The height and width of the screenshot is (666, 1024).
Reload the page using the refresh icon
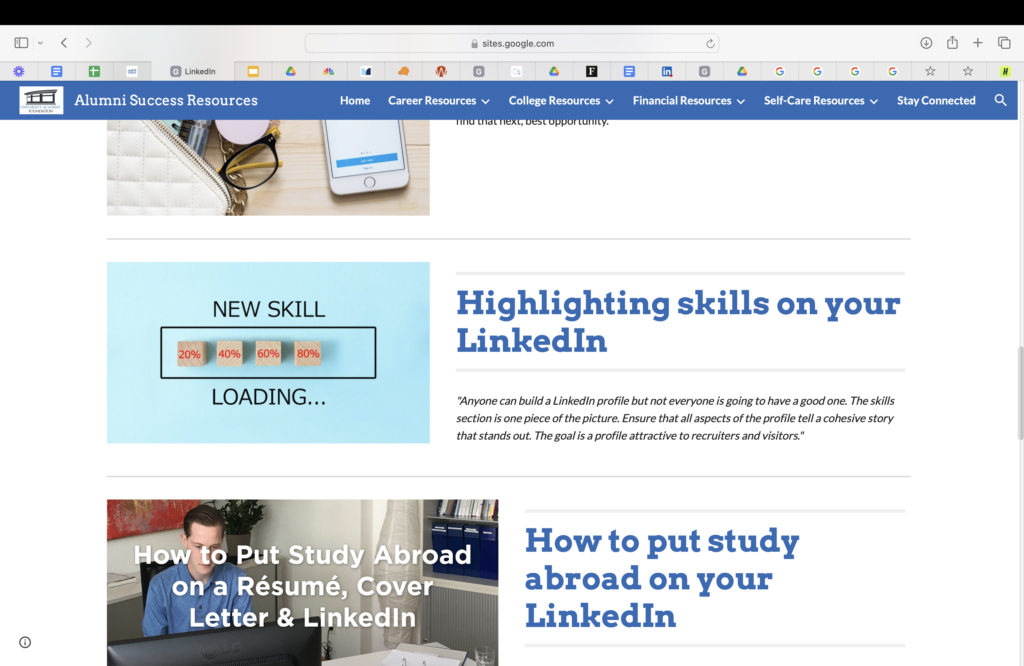coord(710,44)
